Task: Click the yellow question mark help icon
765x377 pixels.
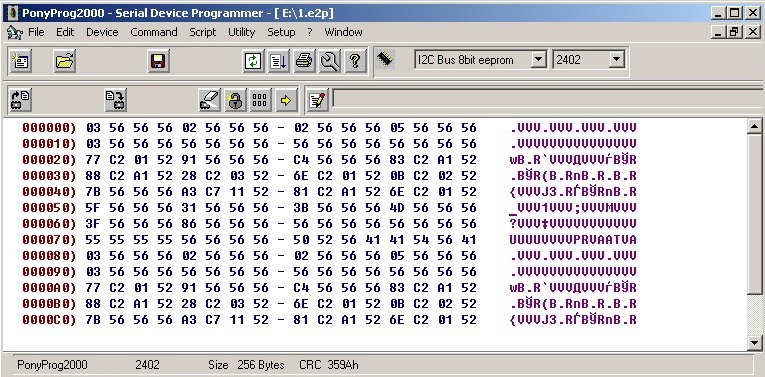Action: (355, 61)
